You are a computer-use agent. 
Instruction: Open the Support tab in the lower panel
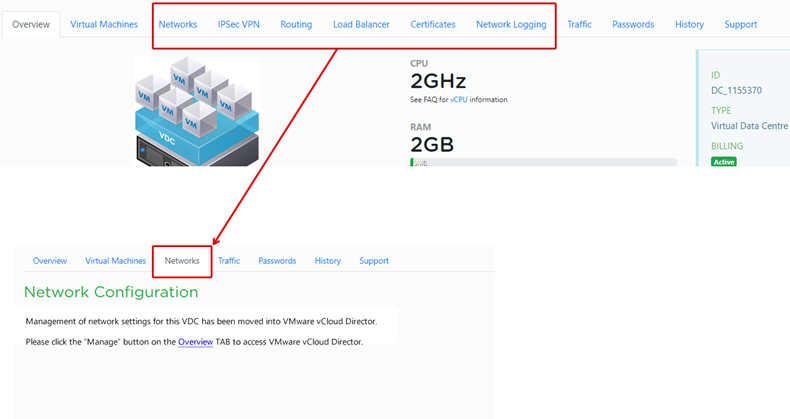click(x=374, y=261)
